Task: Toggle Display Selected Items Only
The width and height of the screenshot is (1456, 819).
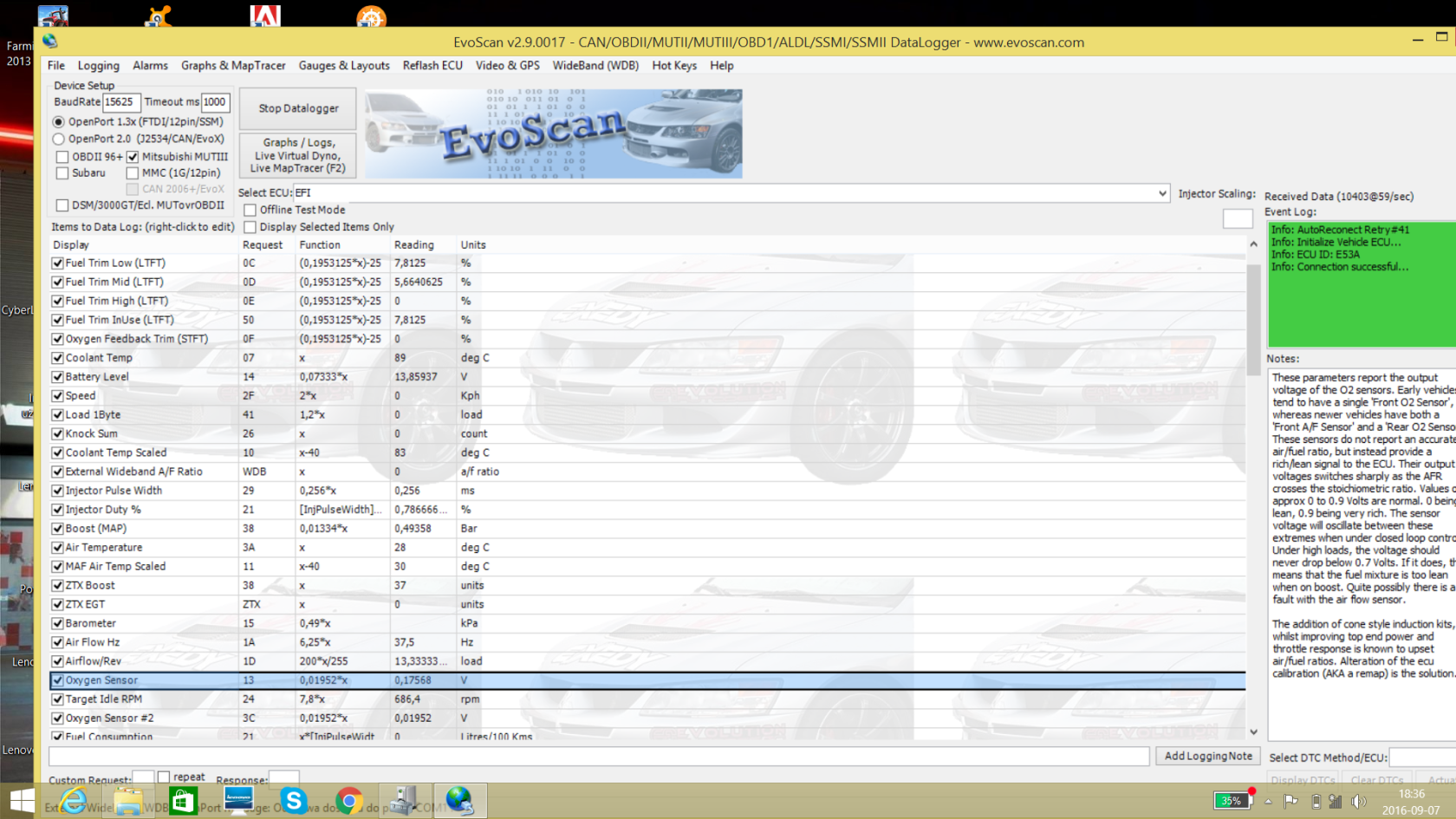Action: tap(250, 227)
